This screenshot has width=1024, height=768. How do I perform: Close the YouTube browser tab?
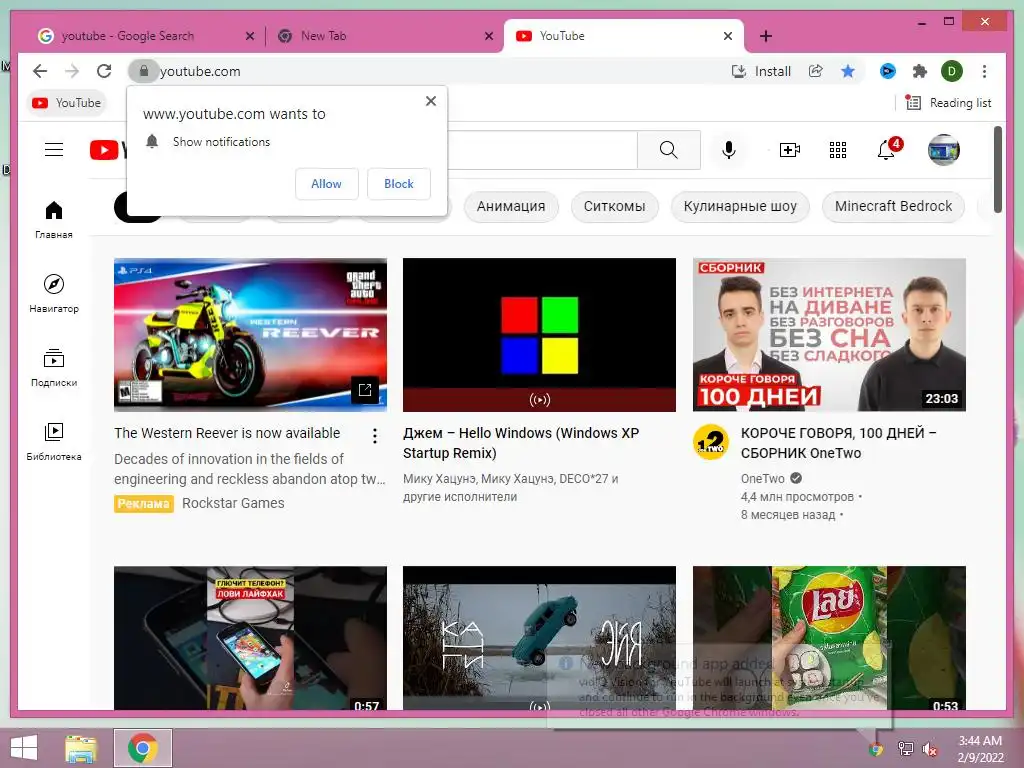click(x=728, y=36)
